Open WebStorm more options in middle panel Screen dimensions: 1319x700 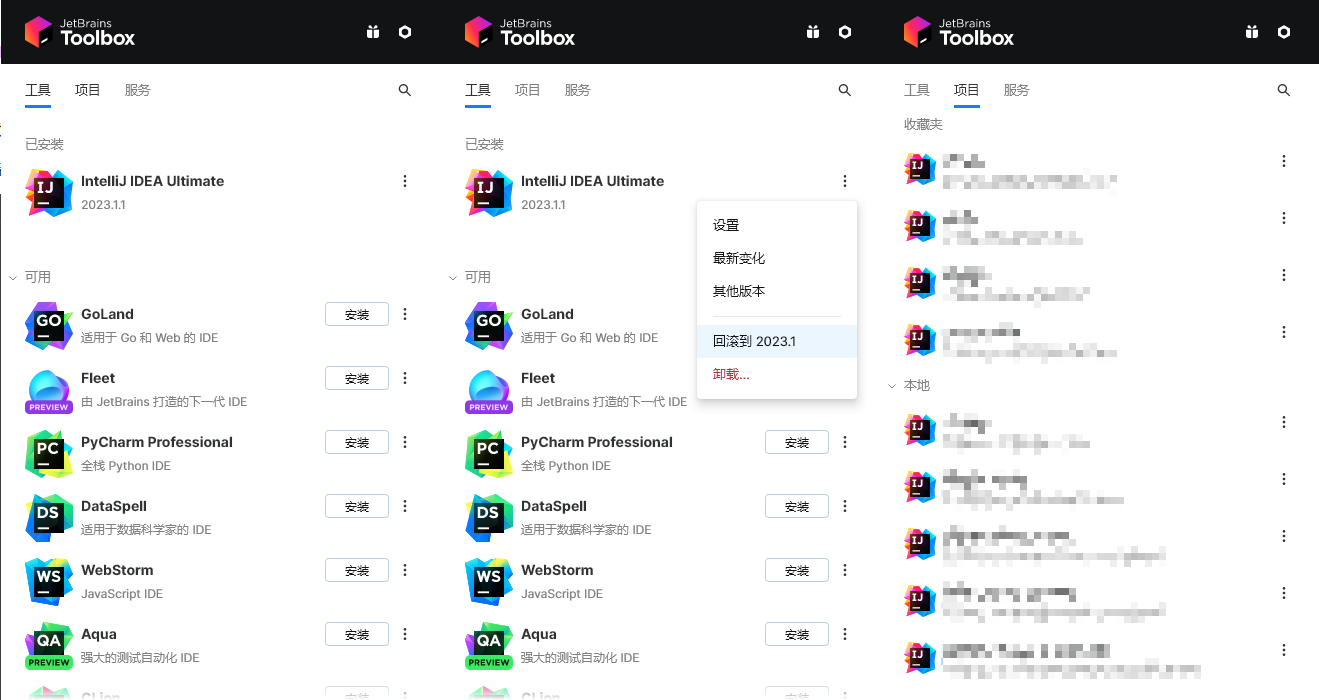pyautogui.click(x=845, y=570)
